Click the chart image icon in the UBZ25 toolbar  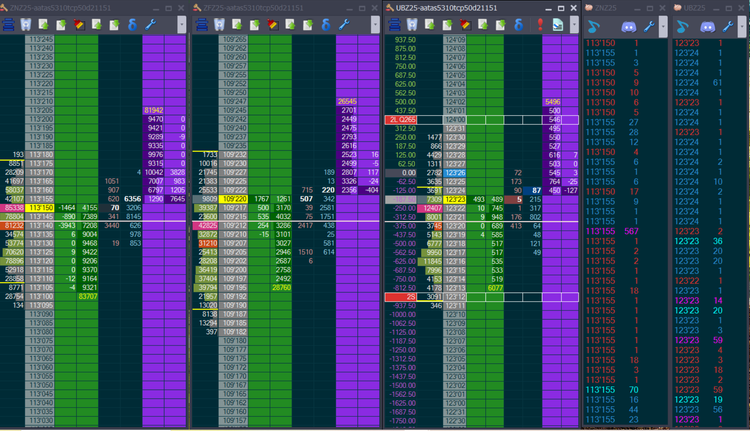(558, 23)
